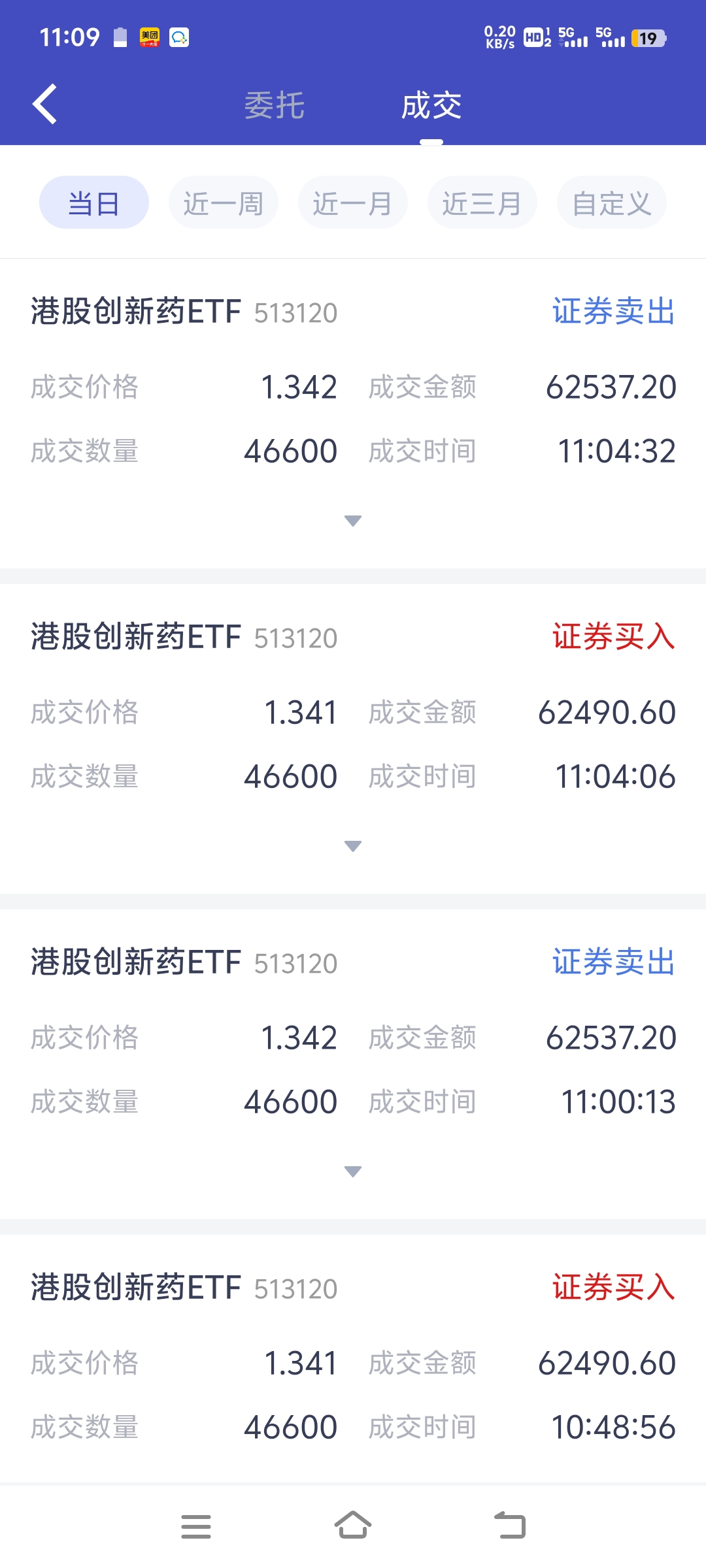Viewport: 706px width, 1568px height.
Task: Filter trades by 近一周
Action: pos(223,203)
